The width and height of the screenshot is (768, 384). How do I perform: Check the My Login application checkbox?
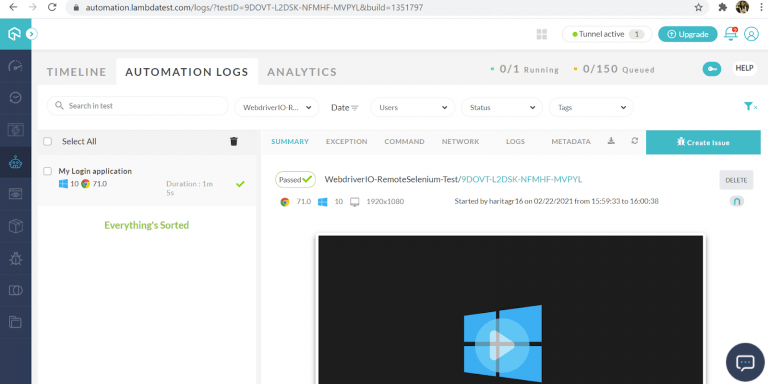coord(48,171)
